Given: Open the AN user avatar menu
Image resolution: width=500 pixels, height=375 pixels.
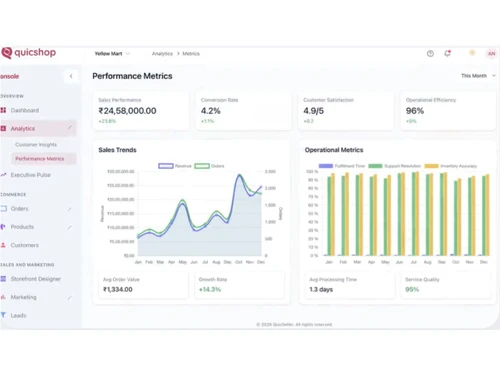Looking at the screenshot, I should pyautogui.click(x=492, y=53).
